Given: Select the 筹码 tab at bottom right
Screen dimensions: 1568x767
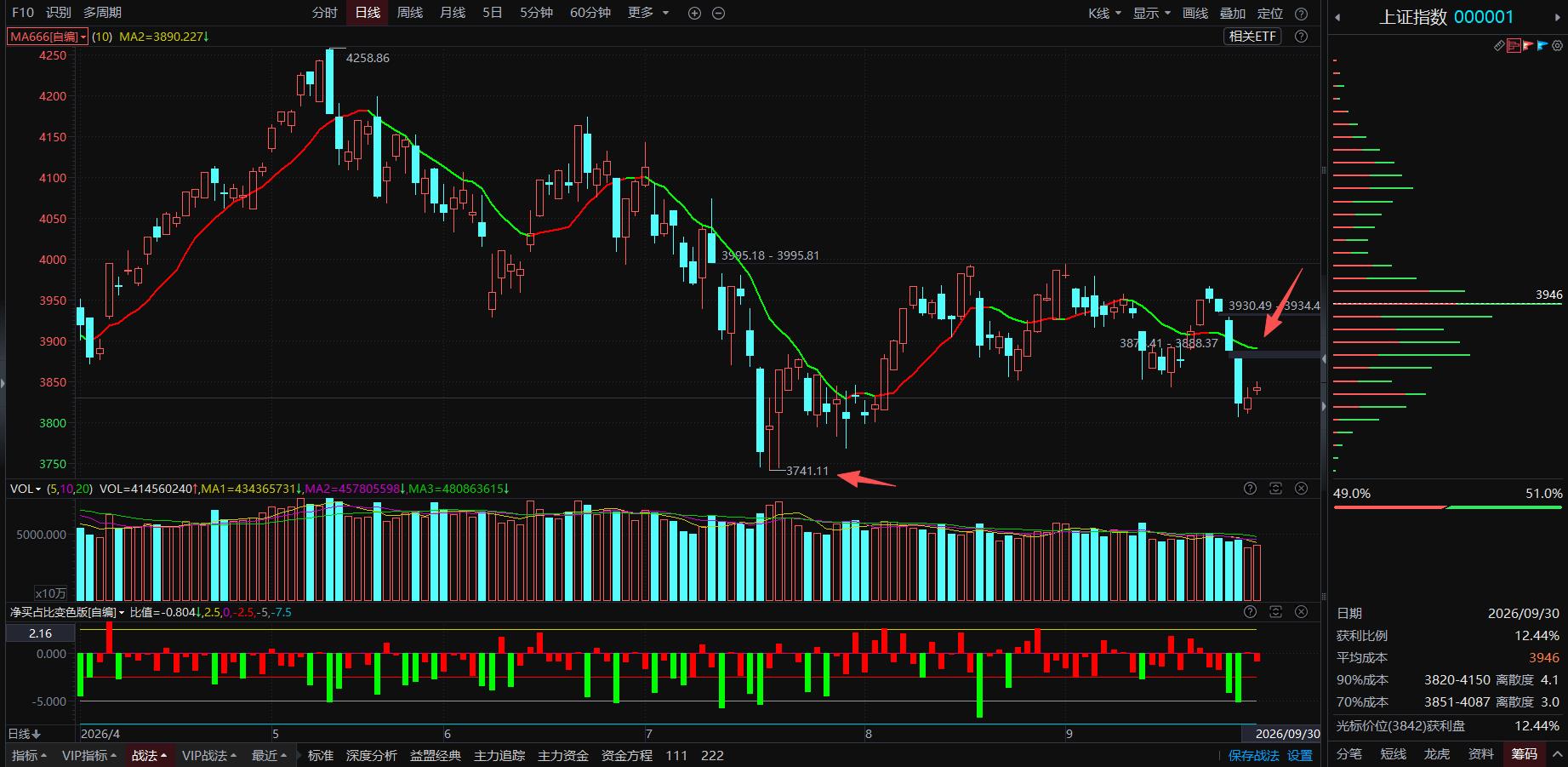Looking at the screenshot, I should click(1524, 753).
